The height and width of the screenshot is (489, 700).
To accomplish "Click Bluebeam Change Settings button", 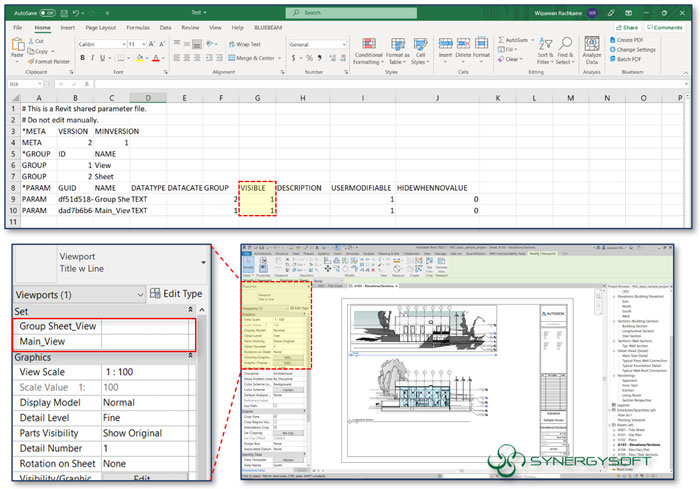I will coord(633,50).
